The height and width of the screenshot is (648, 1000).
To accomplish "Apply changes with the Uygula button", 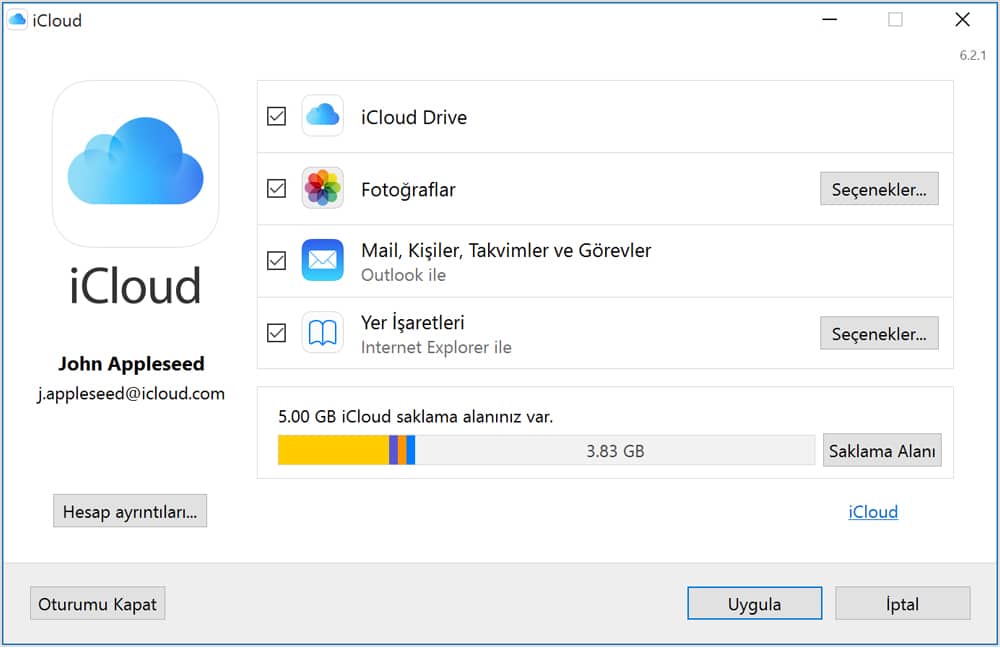I will (754, 603).
